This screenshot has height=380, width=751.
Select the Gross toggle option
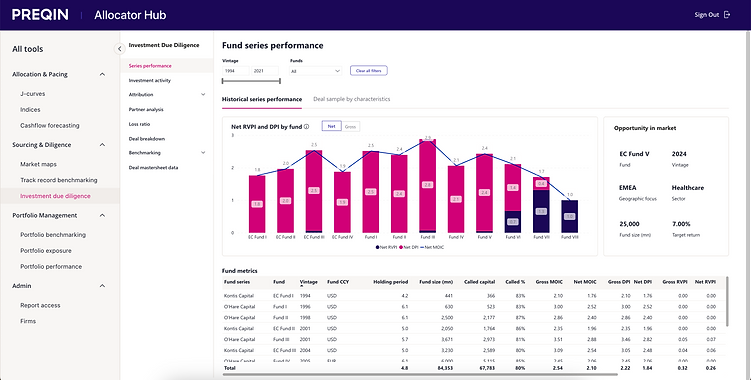click(x=351, y=127)
